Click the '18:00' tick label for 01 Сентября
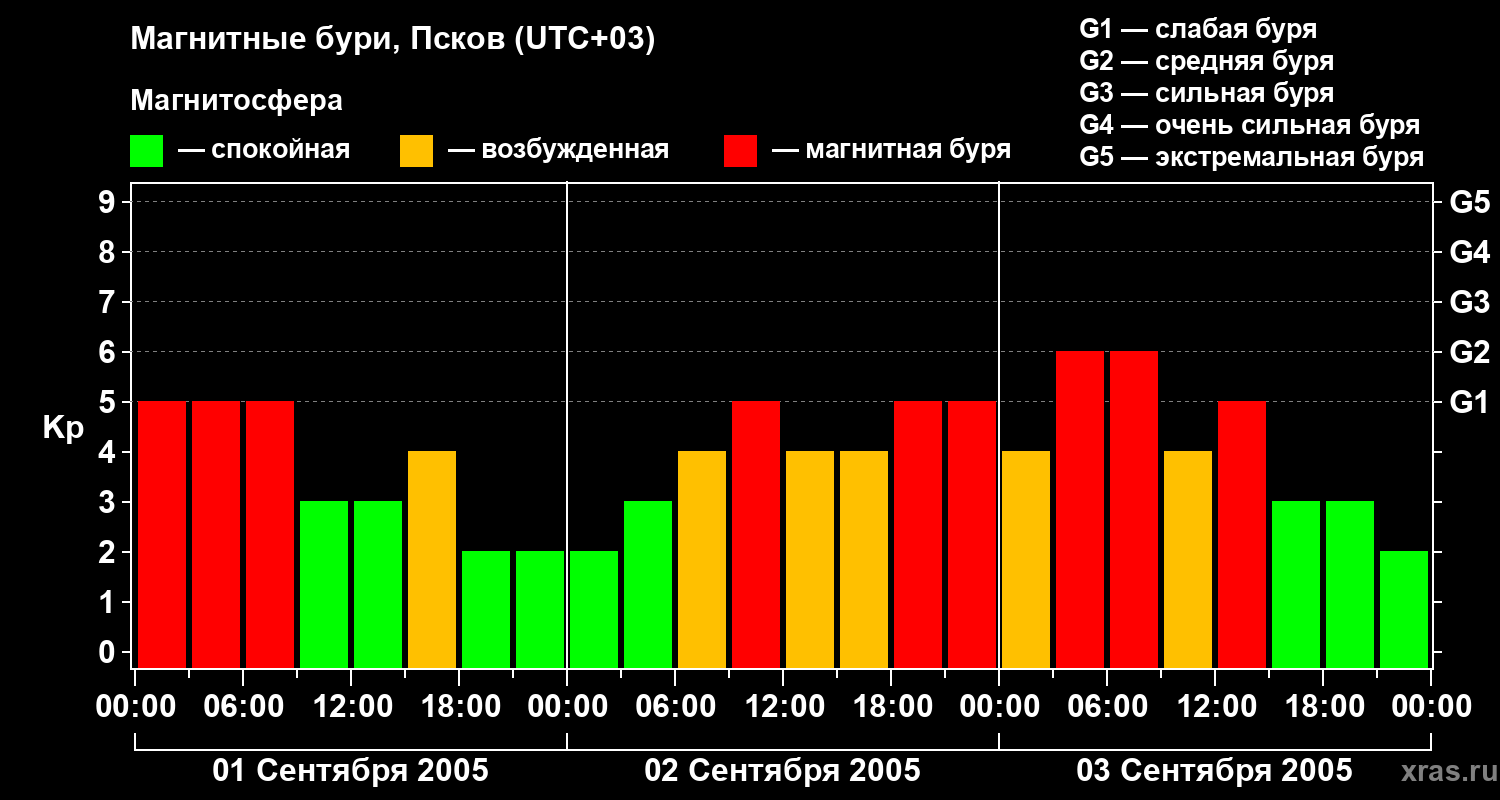 click(x=459, y=706)
